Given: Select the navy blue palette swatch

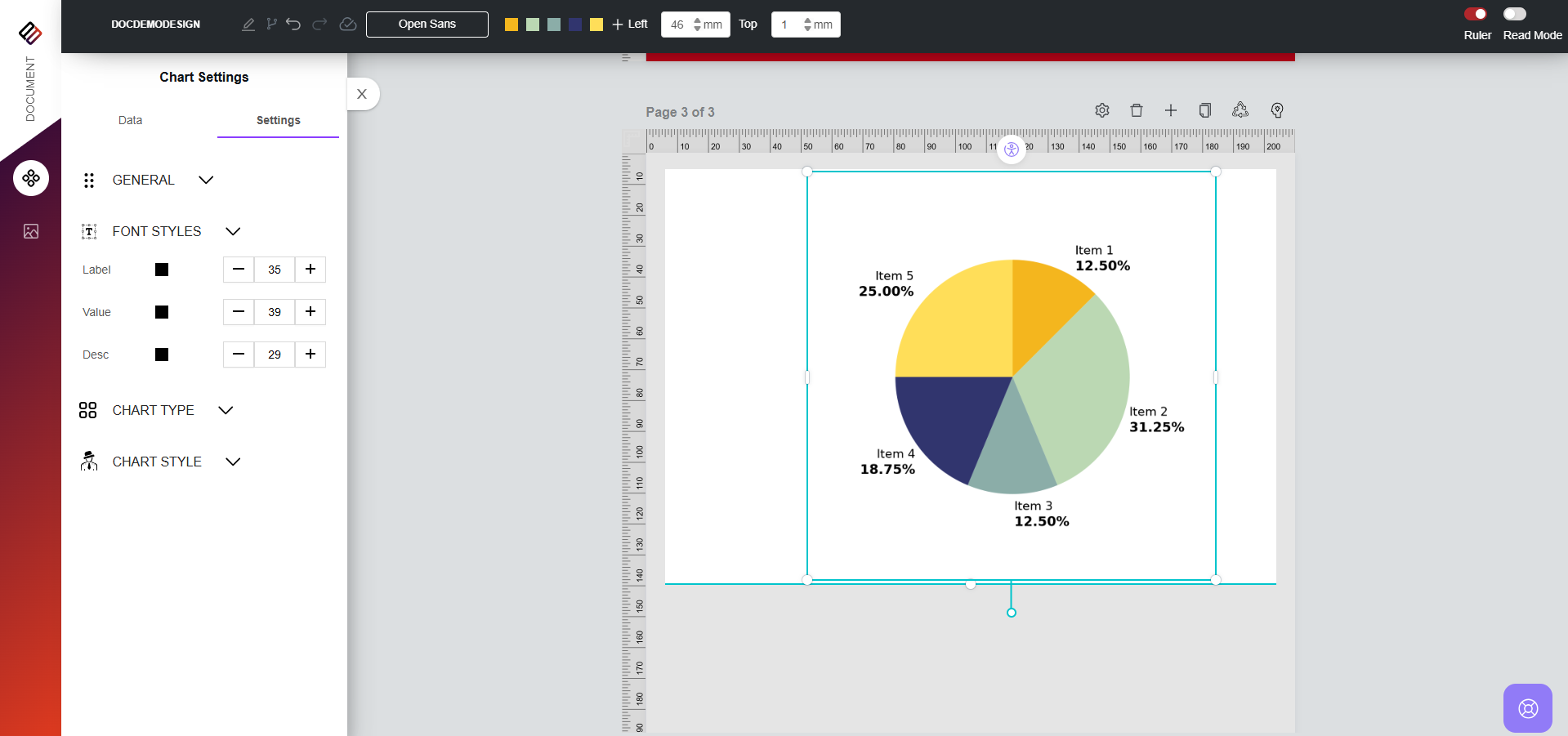Looking at the screenshot, I should coord(575,25).
